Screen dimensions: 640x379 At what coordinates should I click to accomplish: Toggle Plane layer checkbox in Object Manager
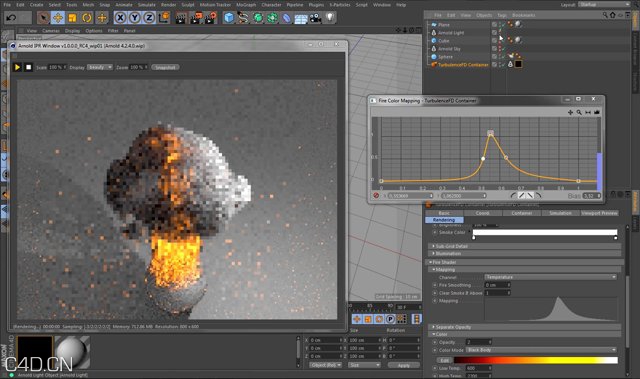494,24
